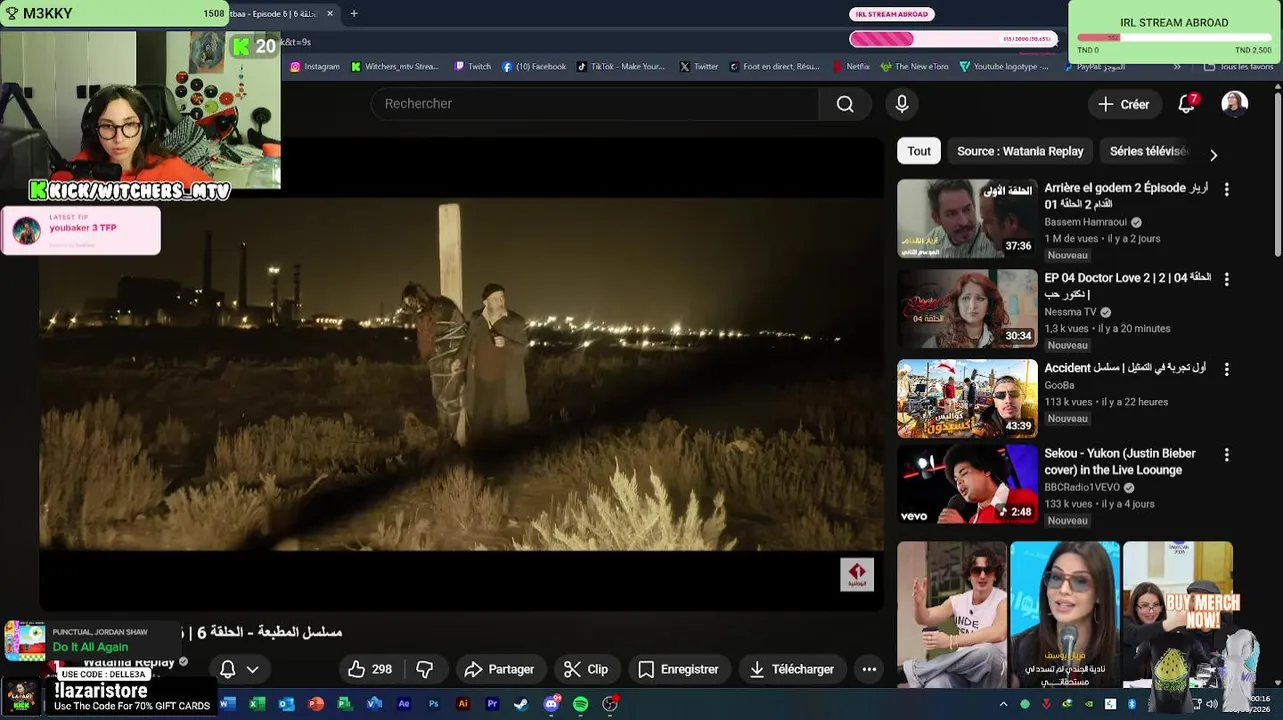Click the taskbar volume speaker icon
The image size is (1283, 720).
coord(1211,704)
